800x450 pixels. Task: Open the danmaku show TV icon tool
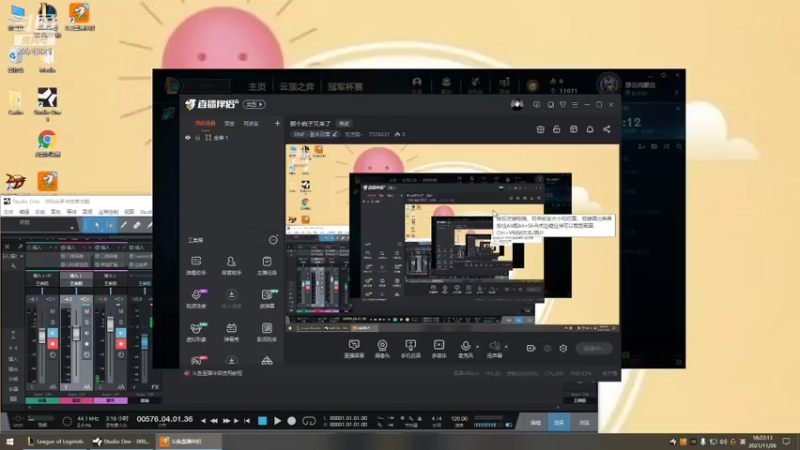(x=231, y=332)
